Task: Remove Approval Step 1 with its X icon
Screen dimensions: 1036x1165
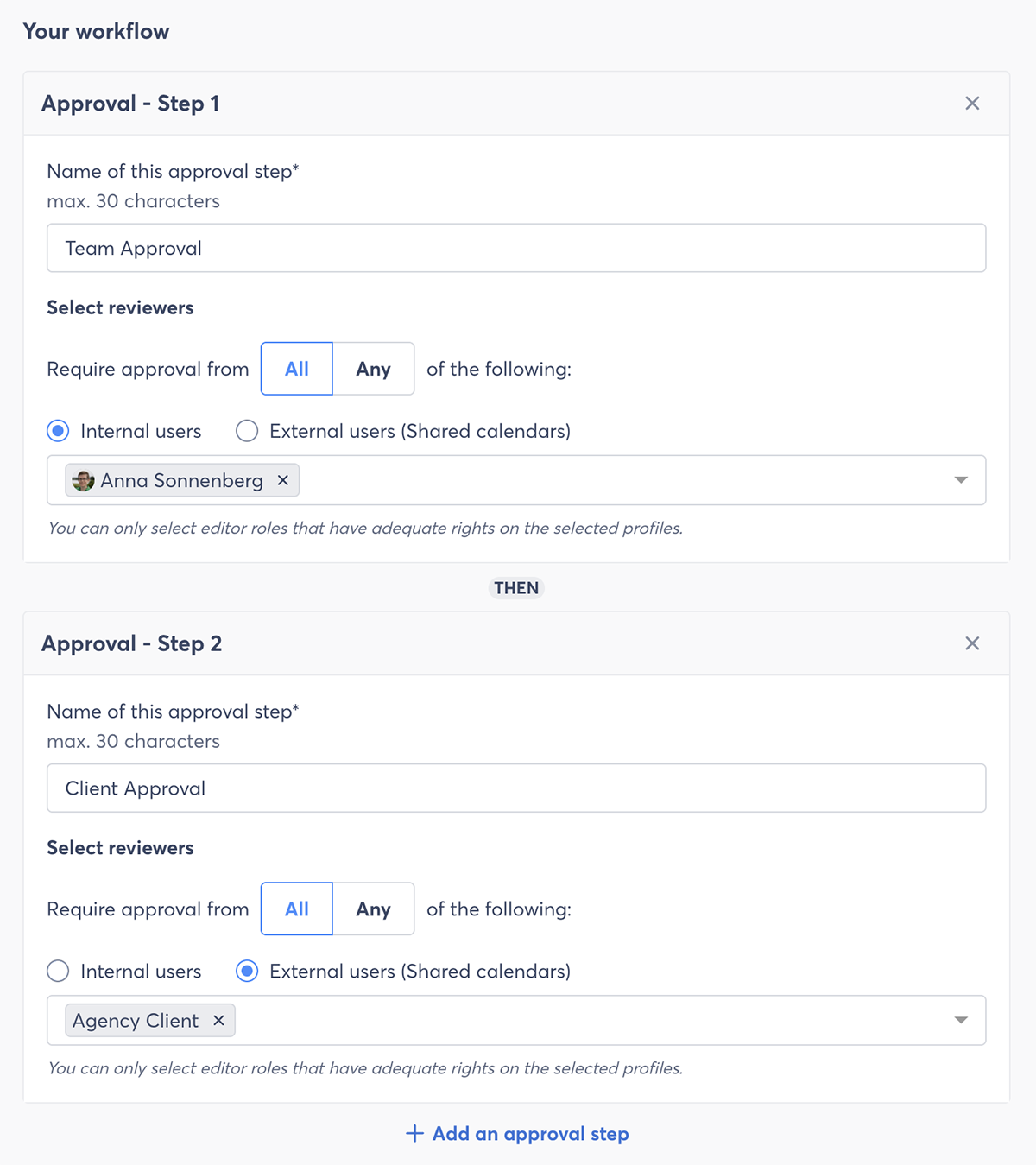Action: pos(972,104)
